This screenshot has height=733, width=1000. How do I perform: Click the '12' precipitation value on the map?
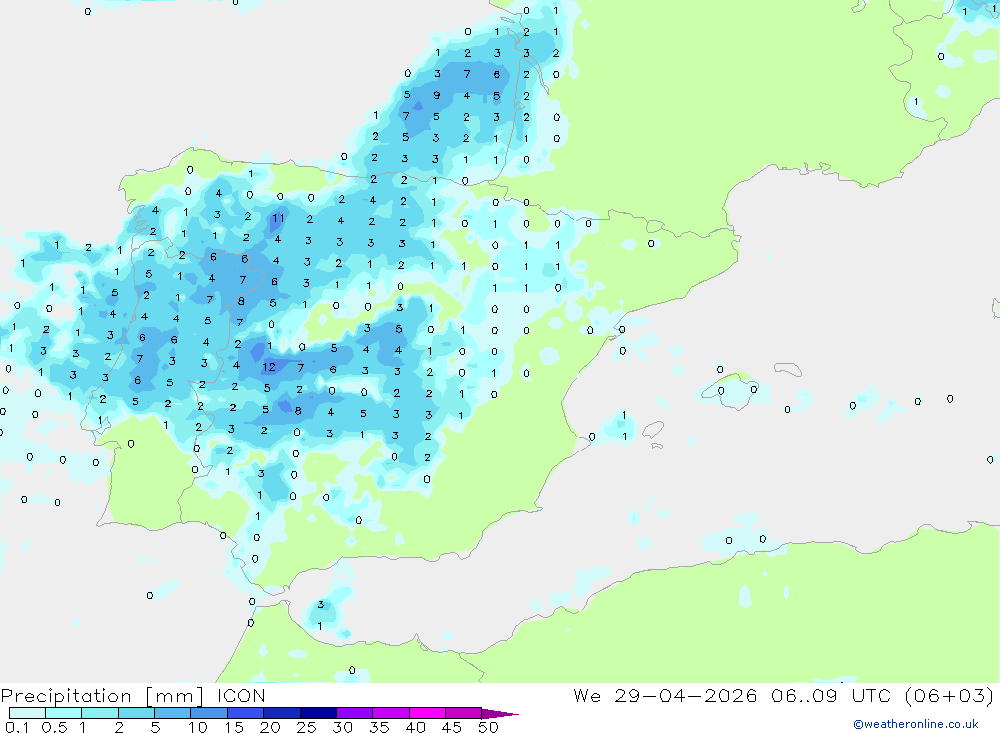[268, 367]
